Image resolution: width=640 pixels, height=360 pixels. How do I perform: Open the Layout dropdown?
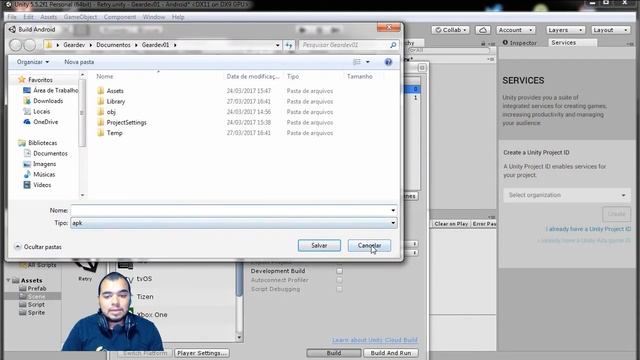611,30
